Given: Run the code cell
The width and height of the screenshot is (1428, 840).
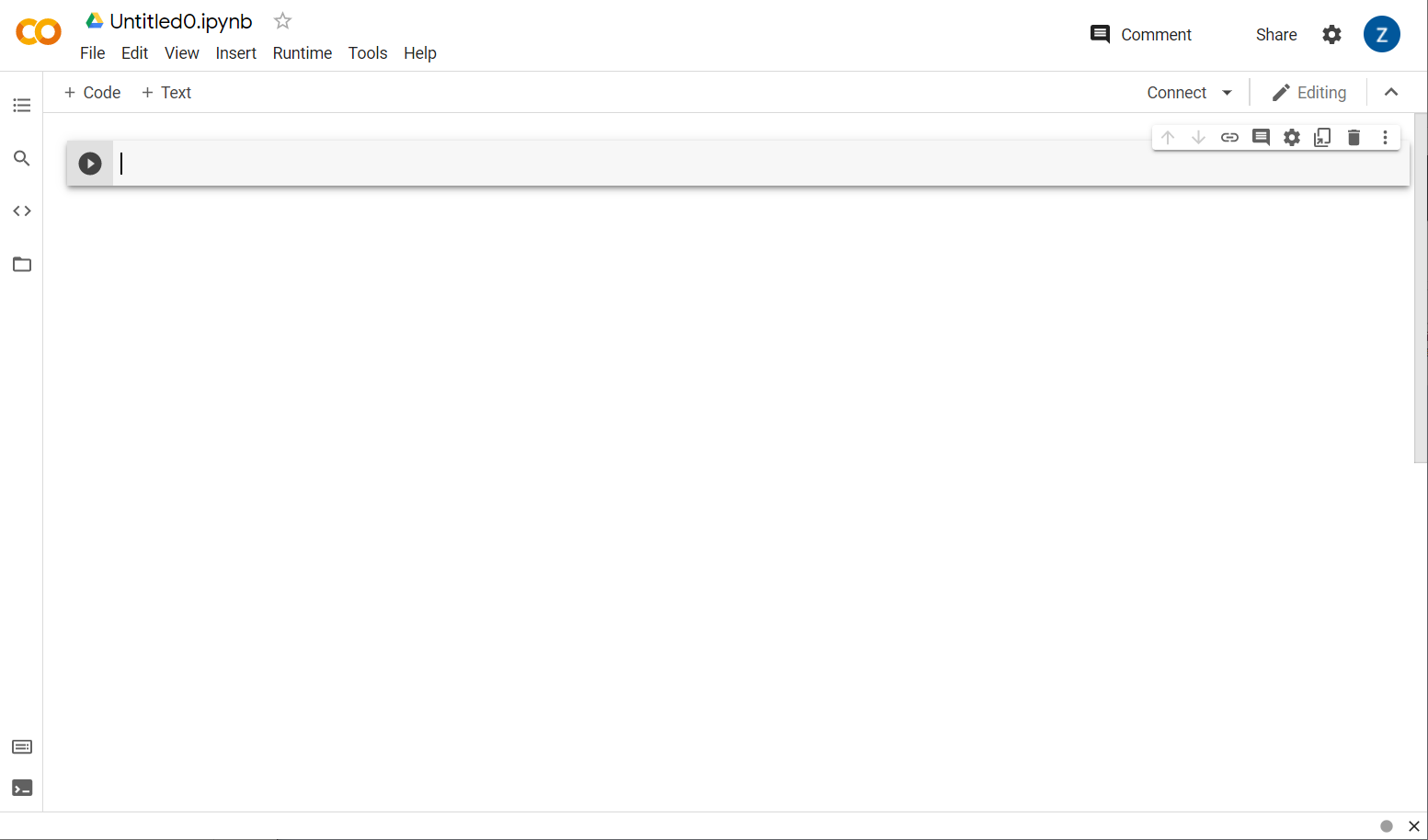Looking at the screenshot, I should click(90, 164).
